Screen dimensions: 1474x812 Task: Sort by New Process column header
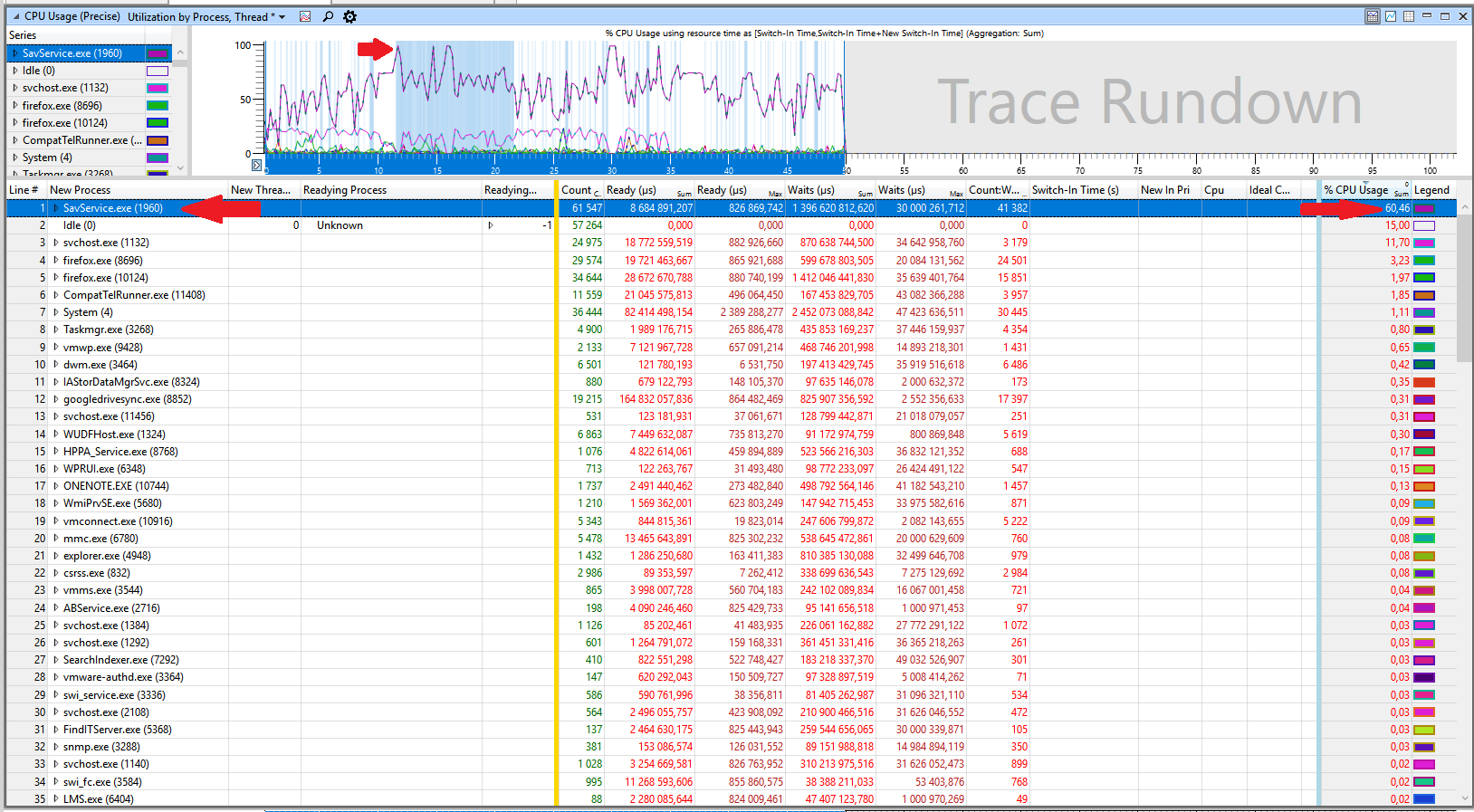[x=138, y=190]
